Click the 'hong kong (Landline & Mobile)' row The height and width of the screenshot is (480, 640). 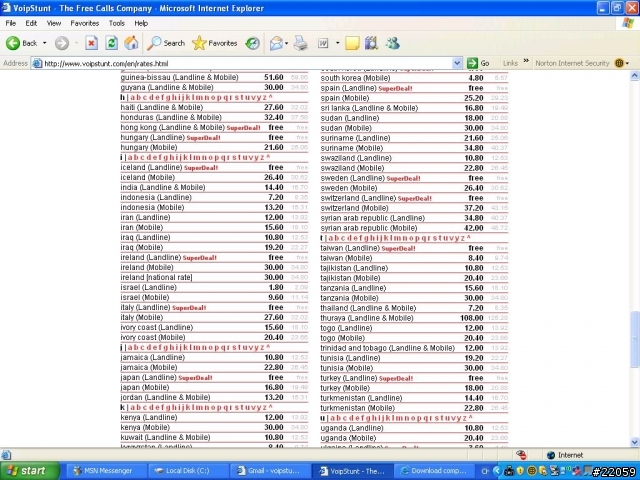pyautogui.click(x=214, y=128)
